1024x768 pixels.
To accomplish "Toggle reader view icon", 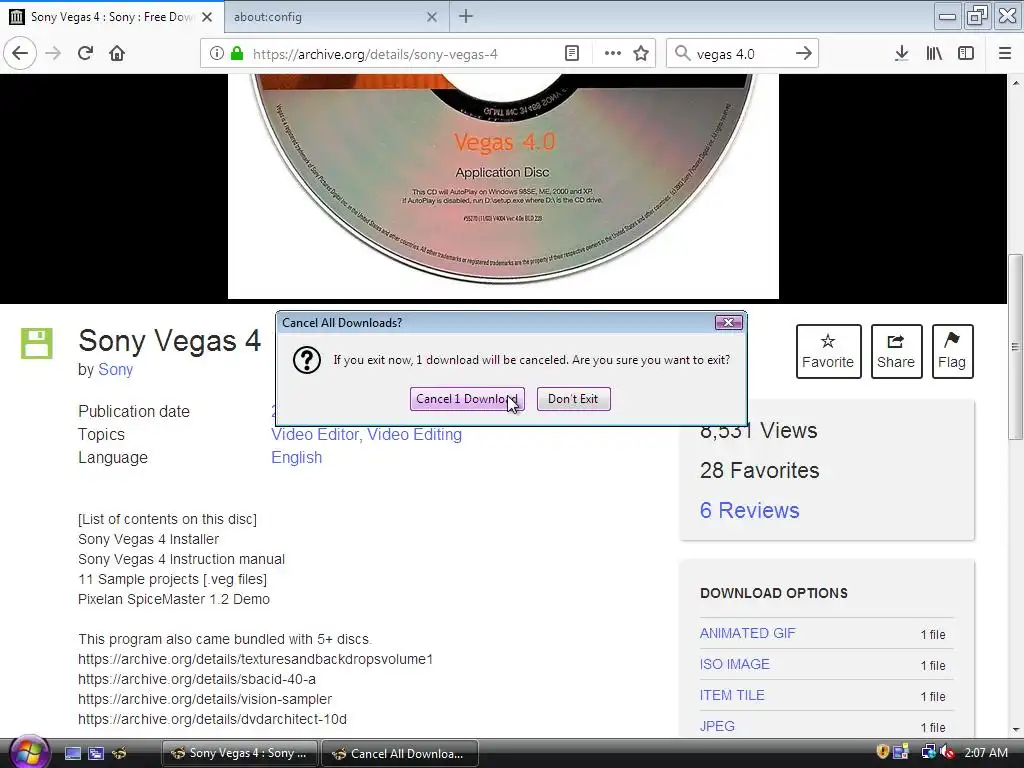I will pos(571,54).
